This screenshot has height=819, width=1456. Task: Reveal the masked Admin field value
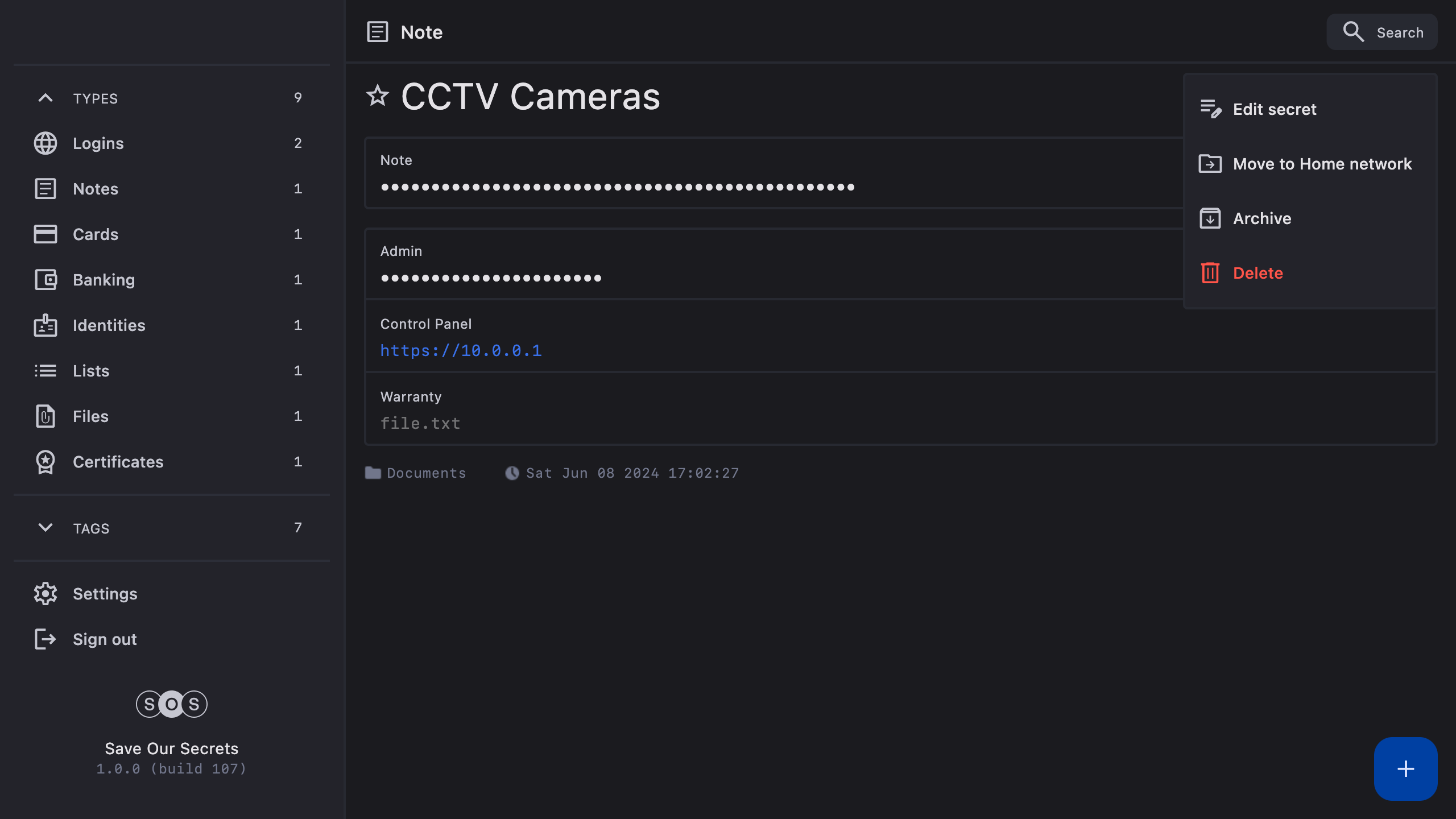tap(491, 278)
